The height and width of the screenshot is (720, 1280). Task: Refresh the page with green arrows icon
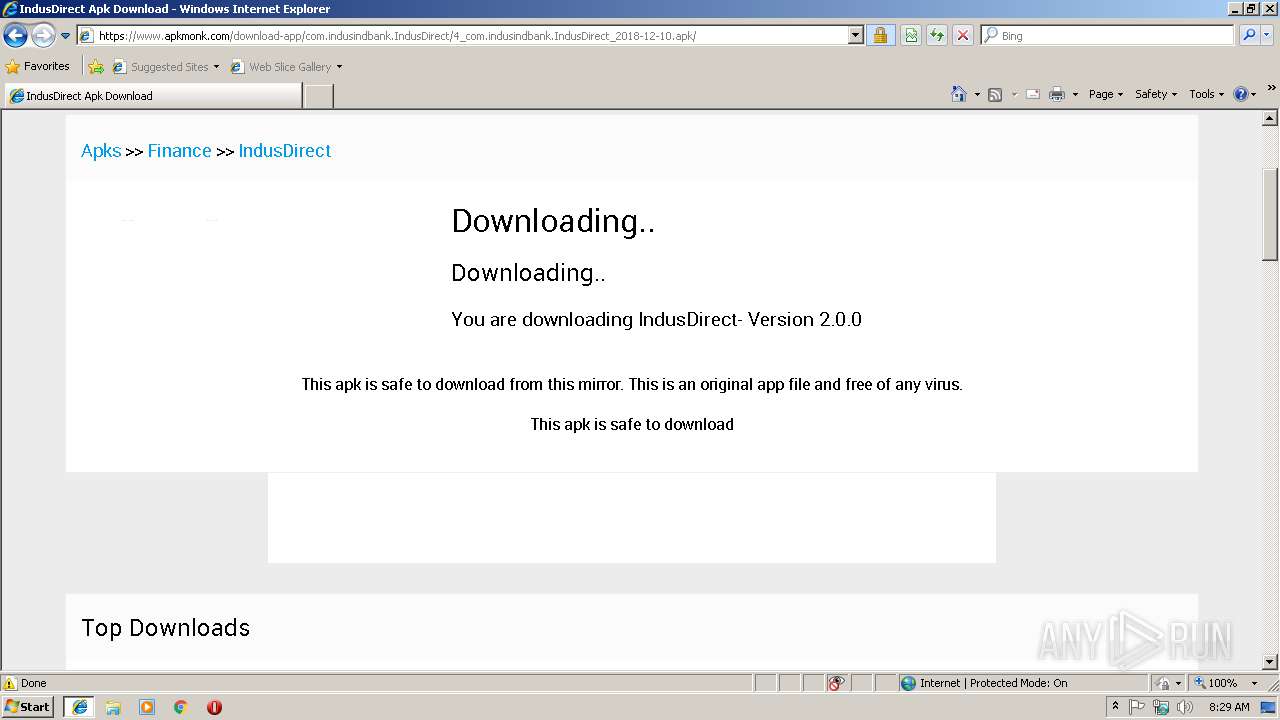tap(937, 35)
